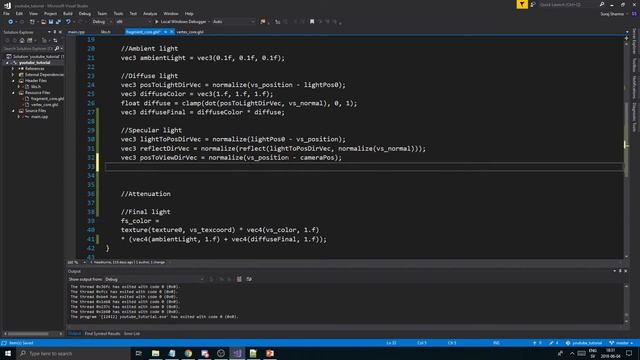Undo the last edit from toolbar
Screen dimensions: 640x360
[68, 22]
